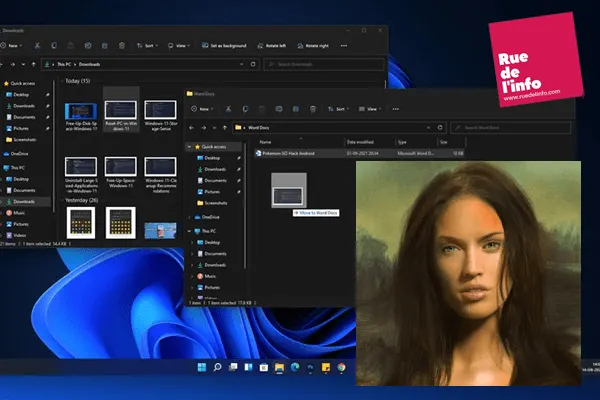The image size is (600, 400).
Task: Collapse the Yesterday (26) group in Downloads
Action: click(62, 200)
